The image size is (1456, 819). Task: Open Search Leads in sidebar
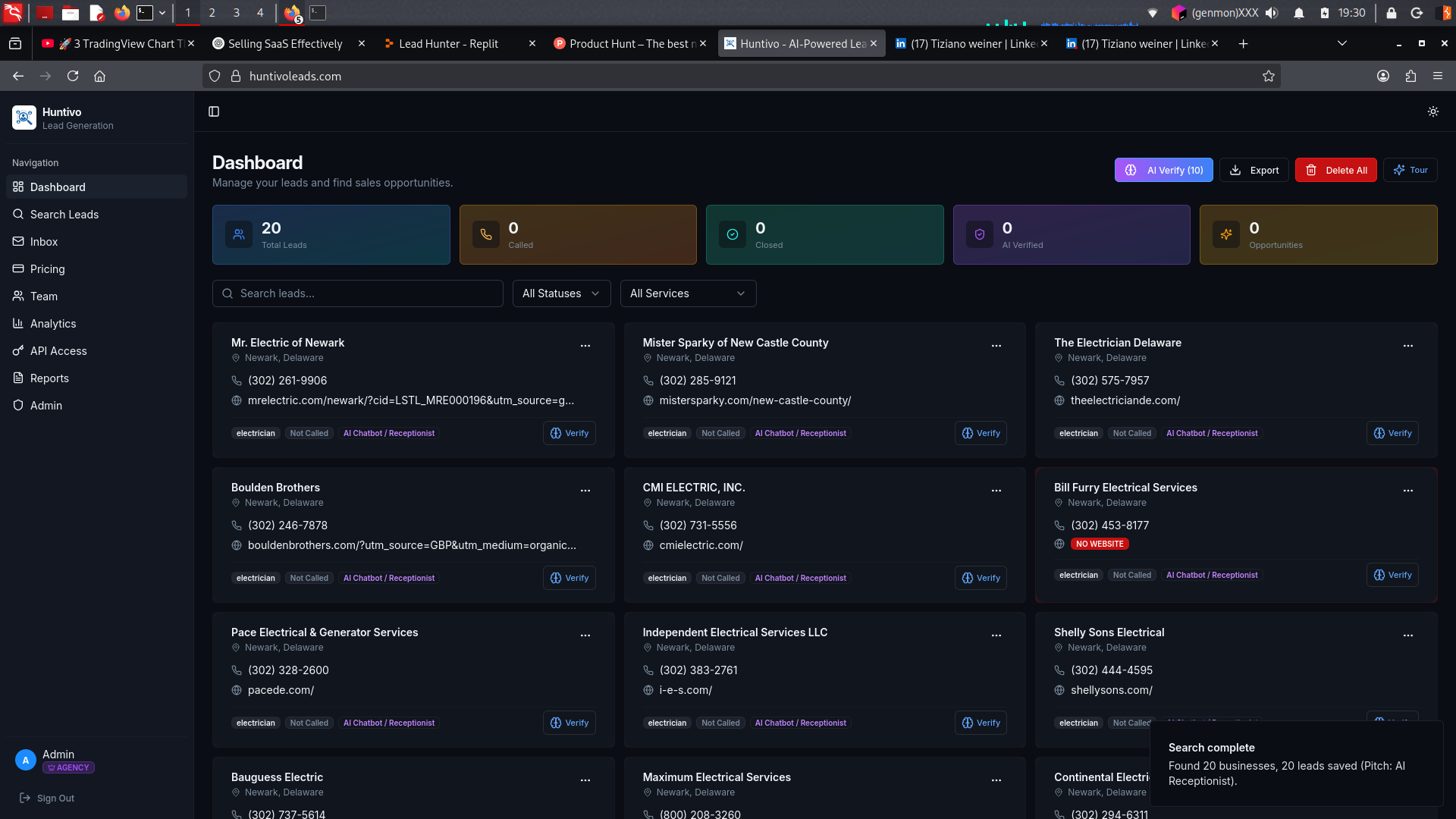64,215
